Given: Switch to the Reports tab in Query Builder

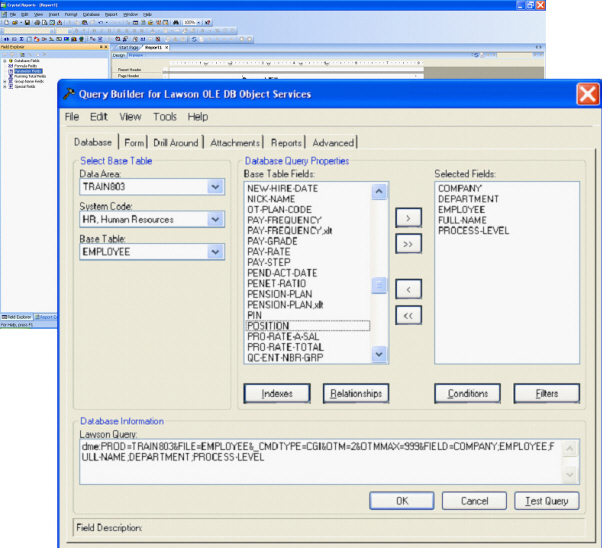Looking at the screenshot, I should (x=286, y=143).
